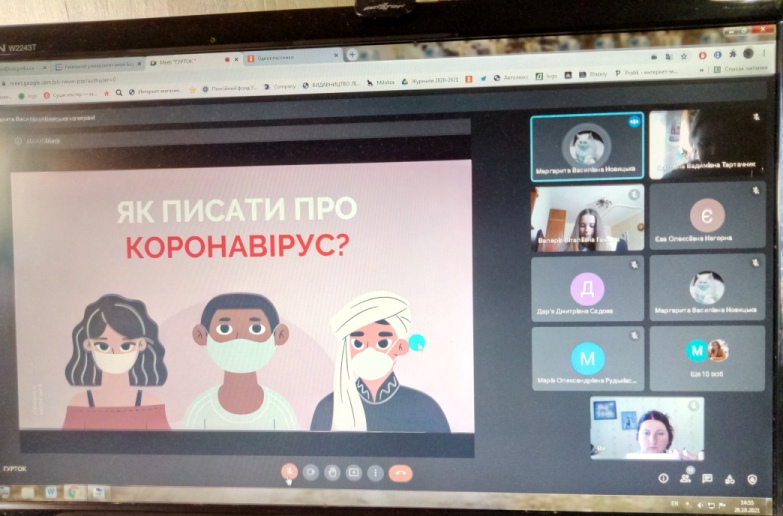Close the Meet 'ГУРТОК' tab
The image size is (783, 516).
pyautogui.click(x=236, y=59)
